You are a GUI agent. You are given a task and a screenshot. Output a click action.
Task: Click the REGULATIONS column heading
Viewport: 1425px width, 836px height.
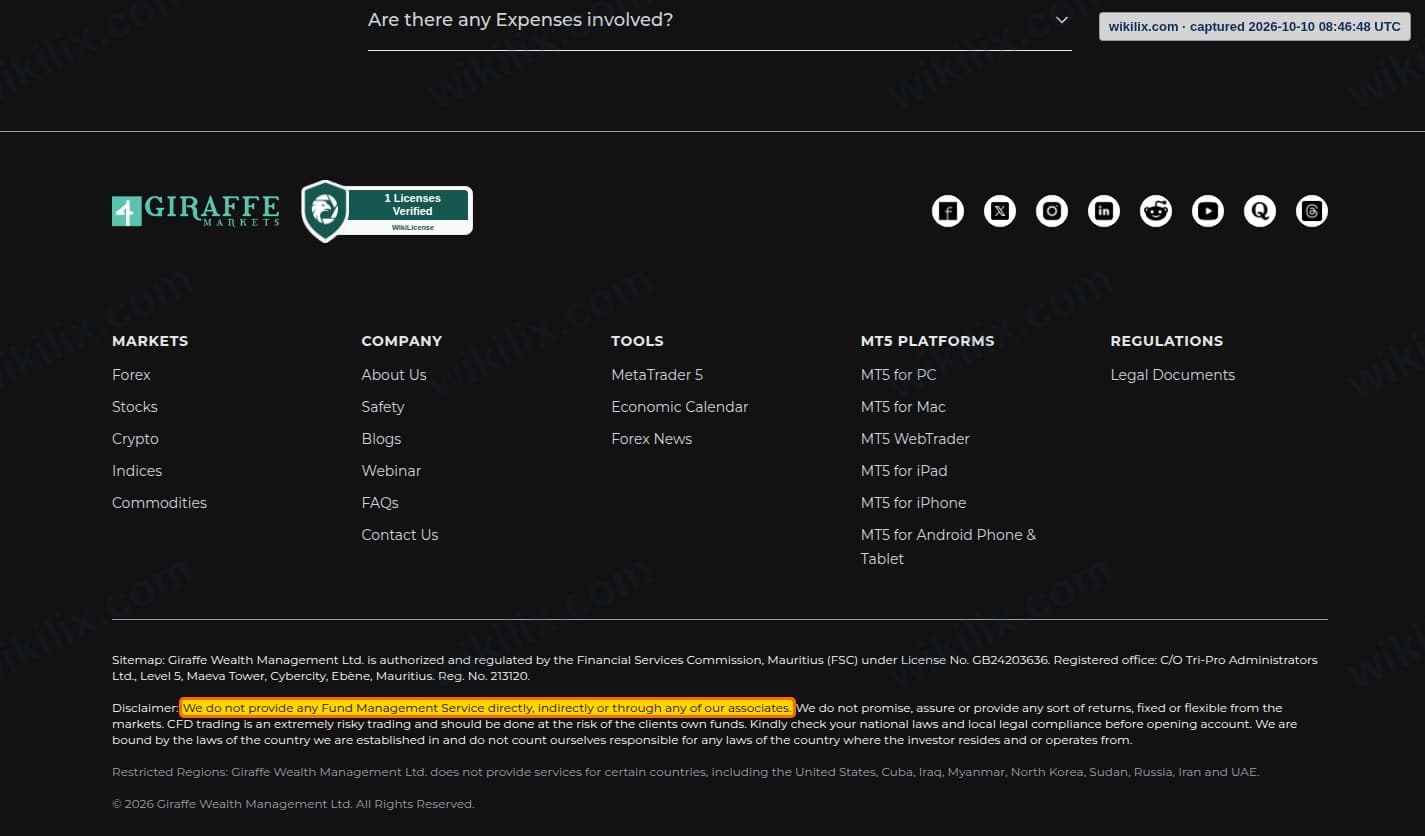tap(1167, 341)
